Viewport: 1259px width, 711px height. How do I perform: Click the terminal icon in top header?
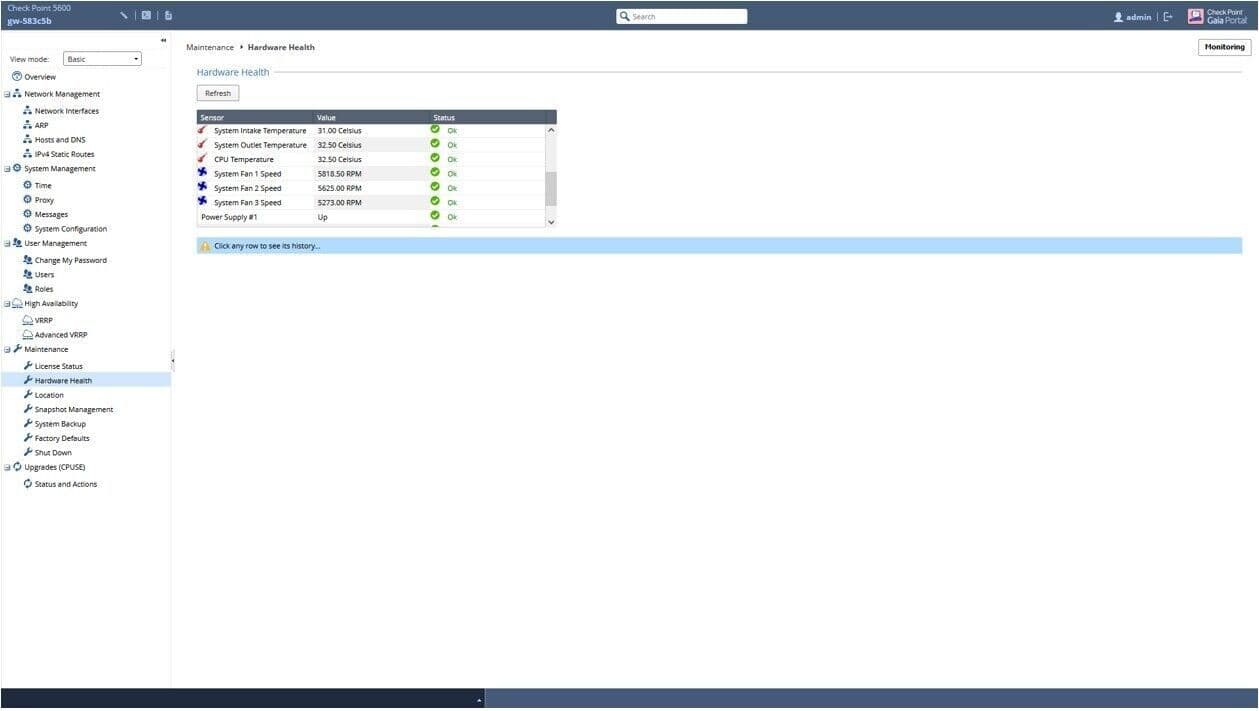146,16
